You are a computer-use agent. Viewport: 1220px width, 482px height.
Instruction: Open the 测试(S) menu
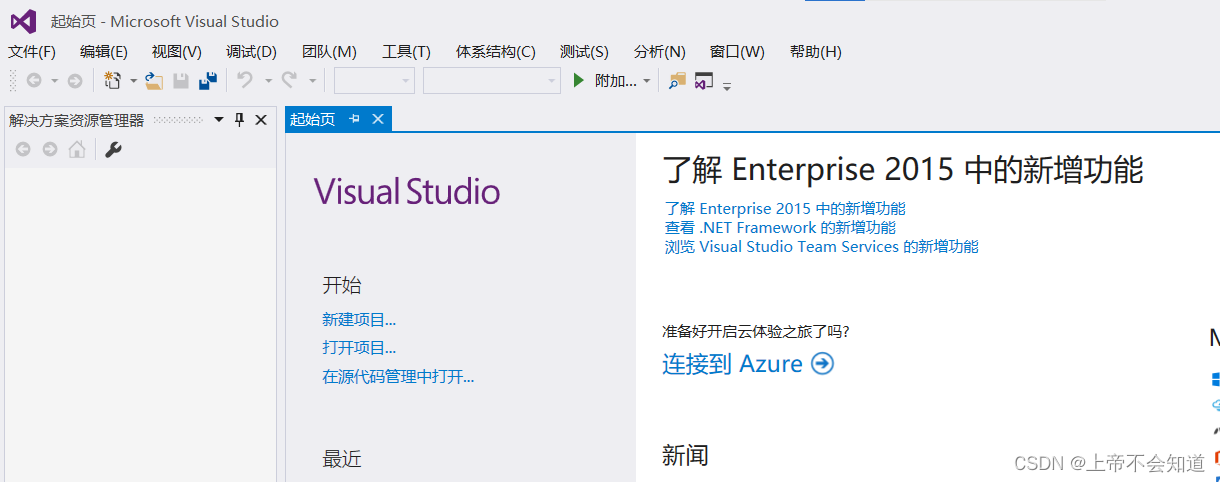[584, 52]
